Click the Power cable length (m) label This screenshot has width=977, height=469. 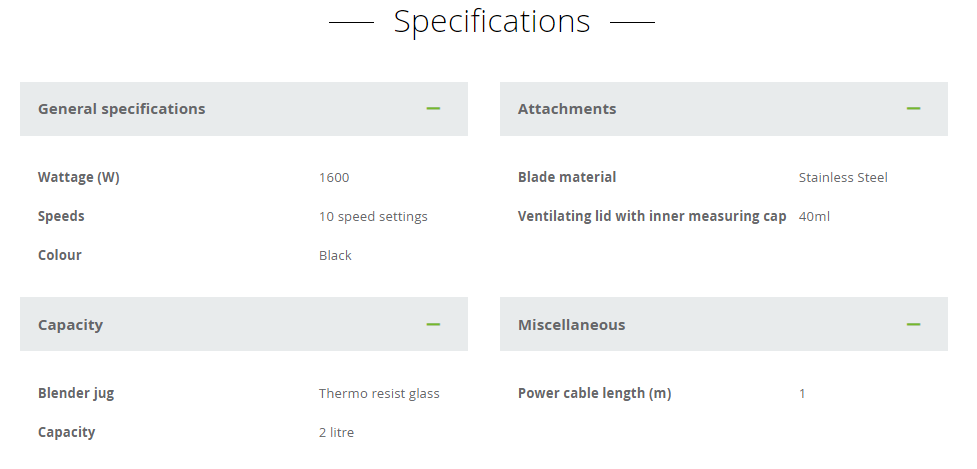click(x=594, y=394)
